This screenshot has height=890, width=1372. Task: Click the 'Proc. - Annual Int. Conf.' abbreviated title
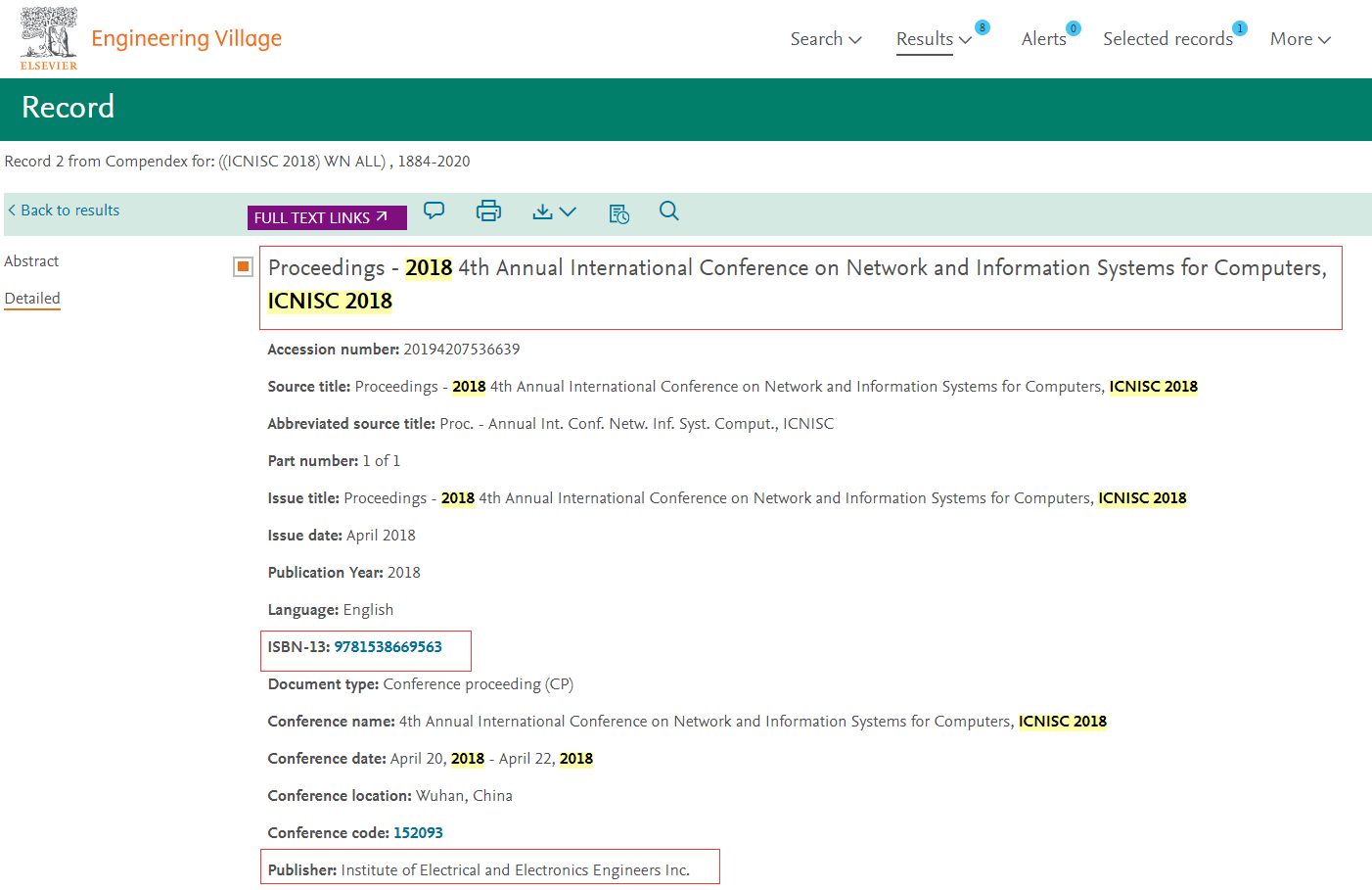pos(637,424)
